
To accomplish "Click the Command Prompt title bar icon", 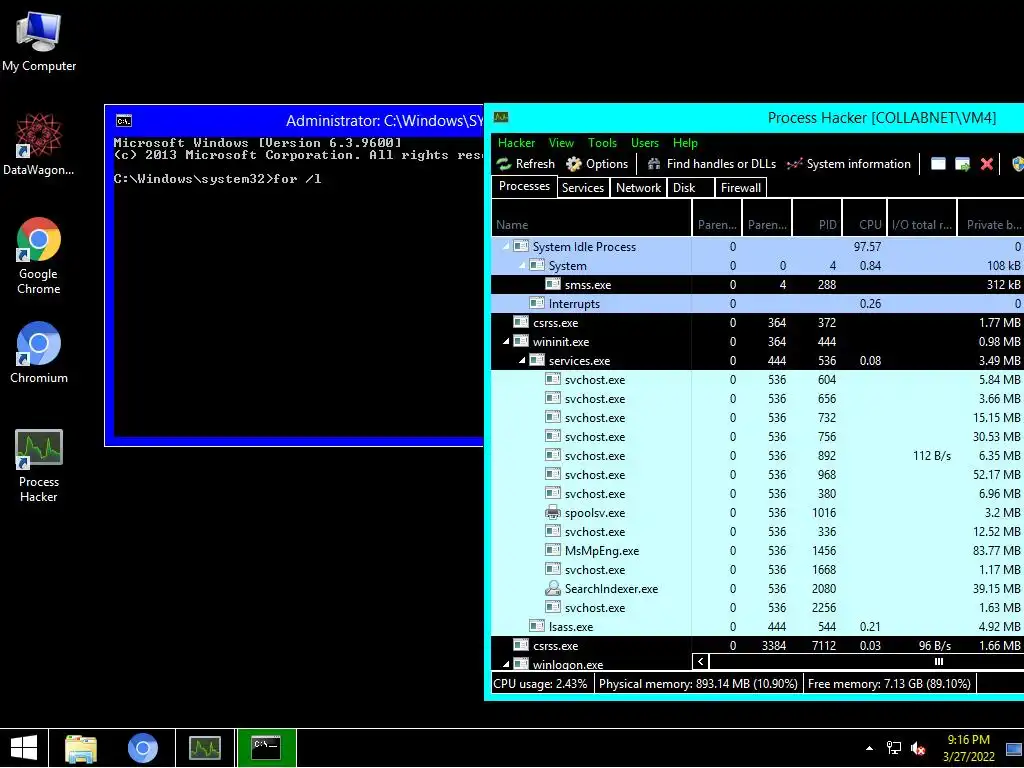I will 123,120.
